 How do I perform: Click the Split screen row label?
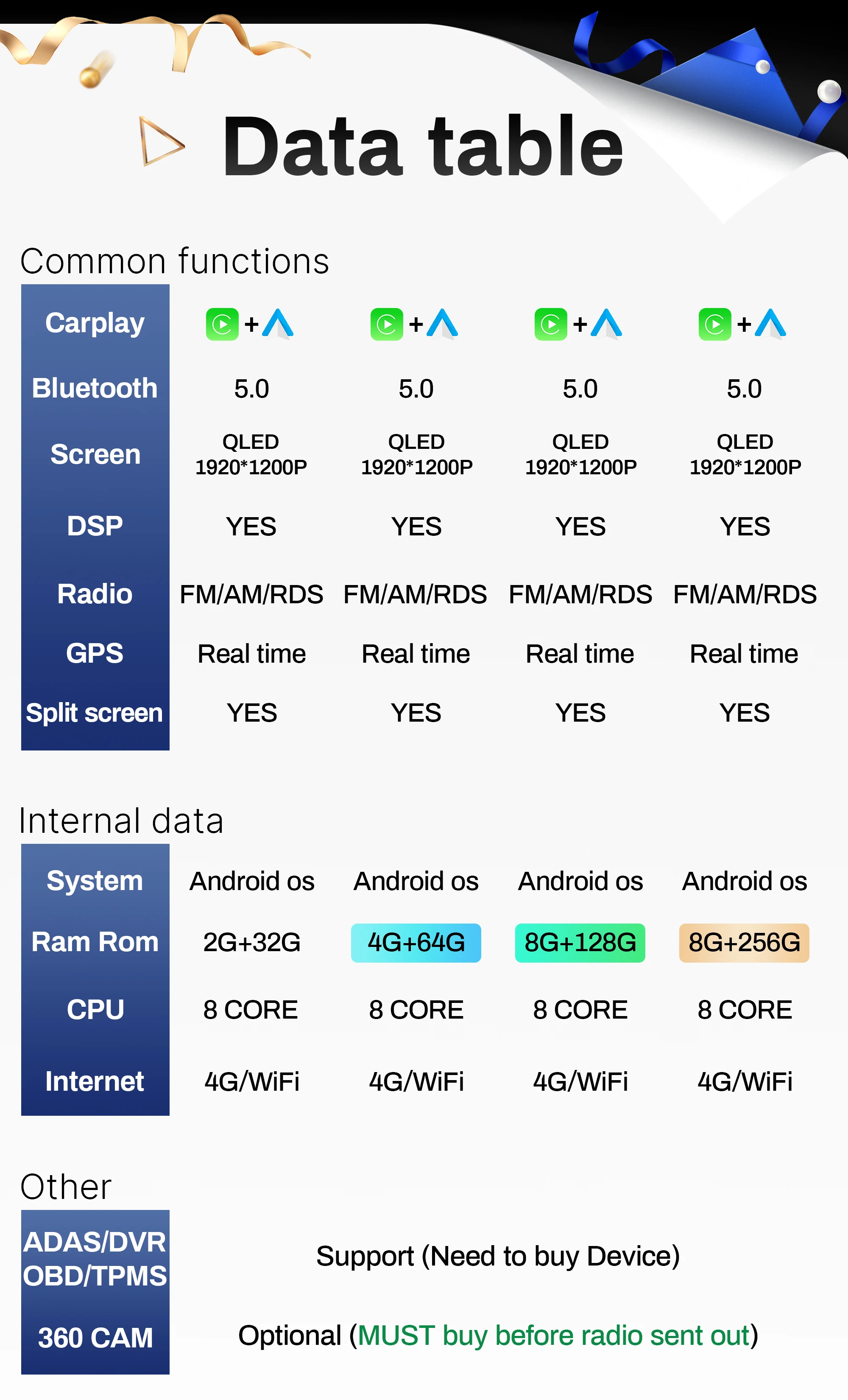(x=94, y=712)
